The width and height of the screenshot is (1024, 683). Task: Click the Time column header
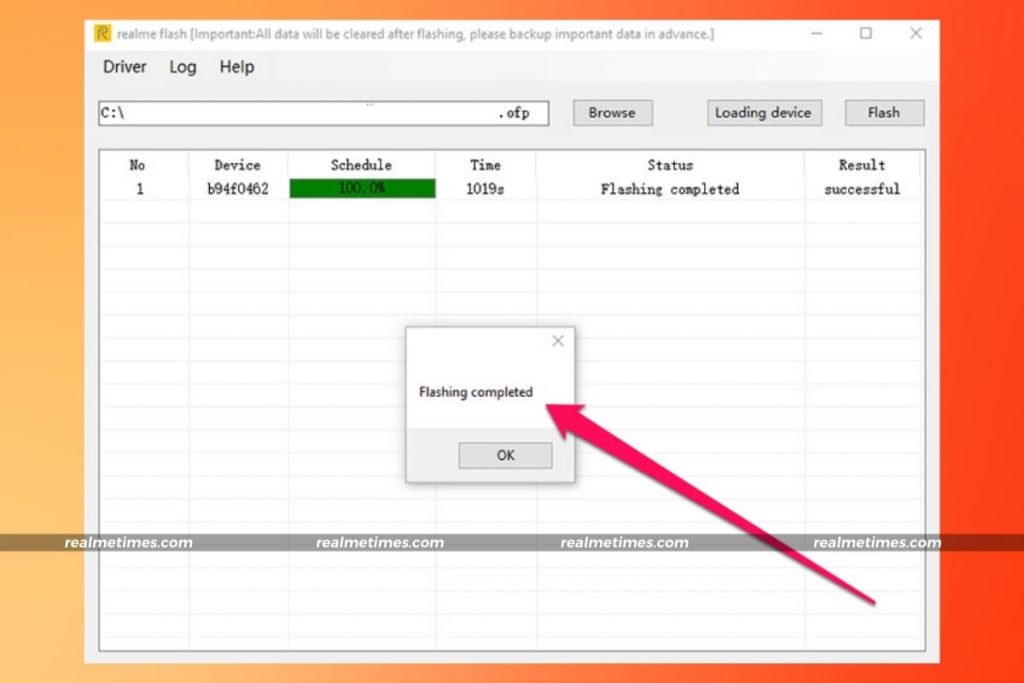point(485,165)
